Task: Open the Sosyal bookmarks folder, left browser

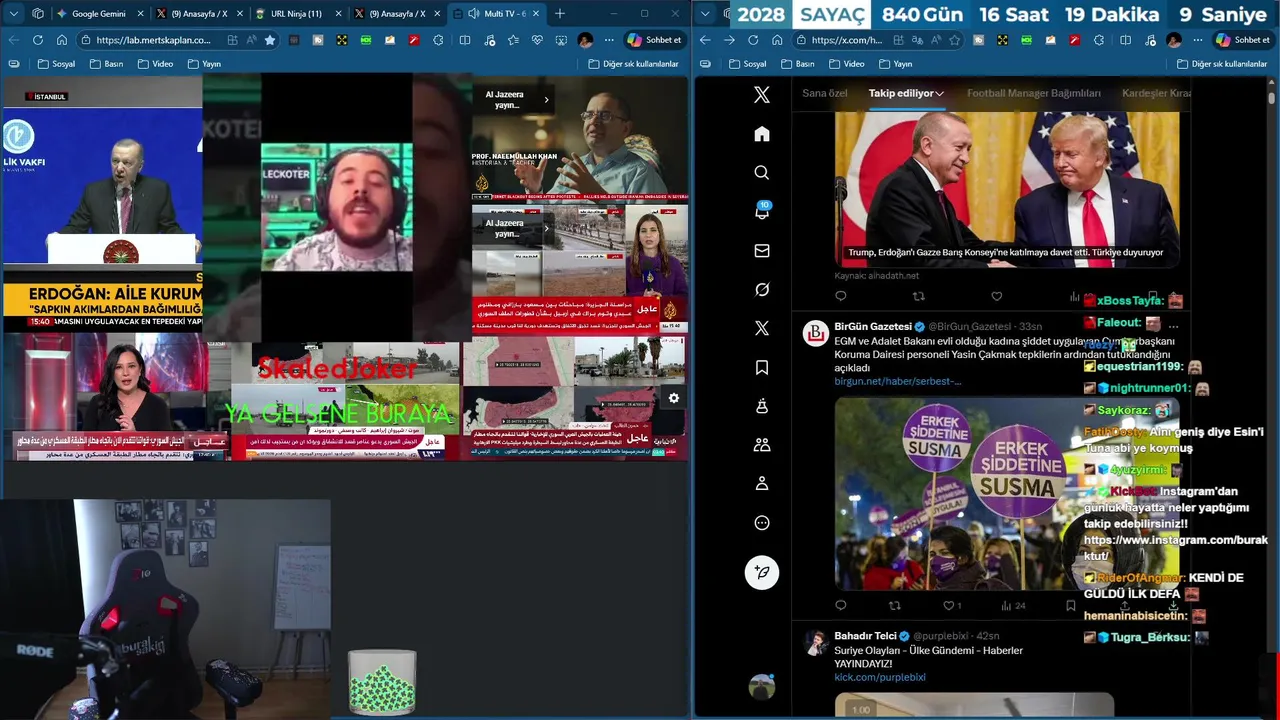Action: point(57,63)
